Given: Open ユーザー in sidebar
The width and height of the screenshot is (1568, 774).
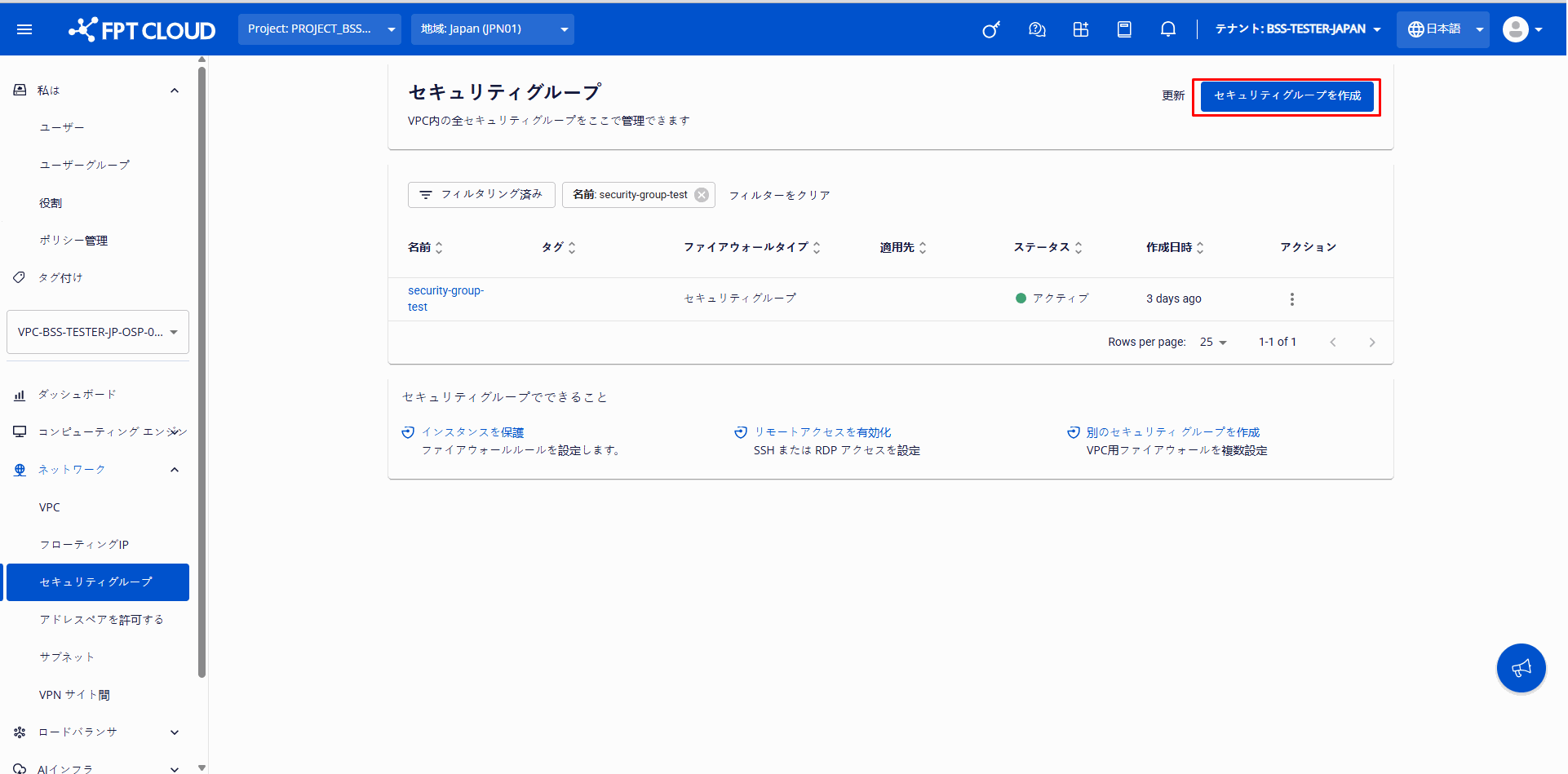Looking at the screenshot, I should (62, 128).
